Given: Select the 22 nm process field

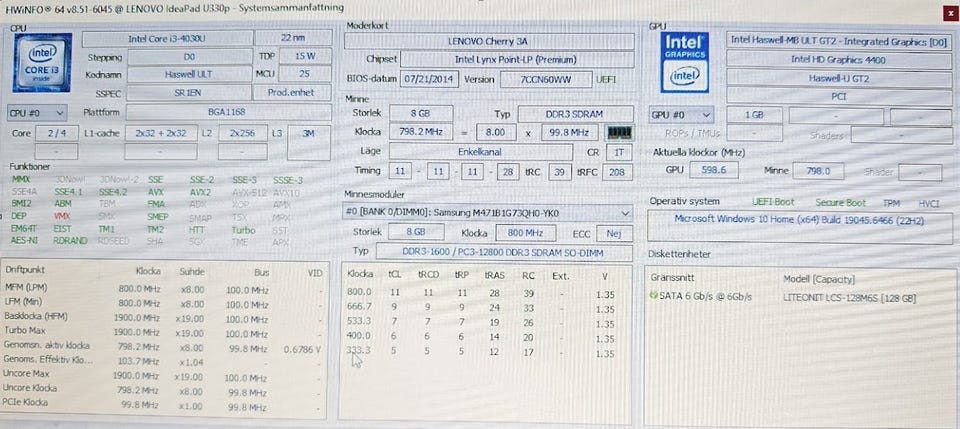Looking at the screenshot, I should coord(293,38).
